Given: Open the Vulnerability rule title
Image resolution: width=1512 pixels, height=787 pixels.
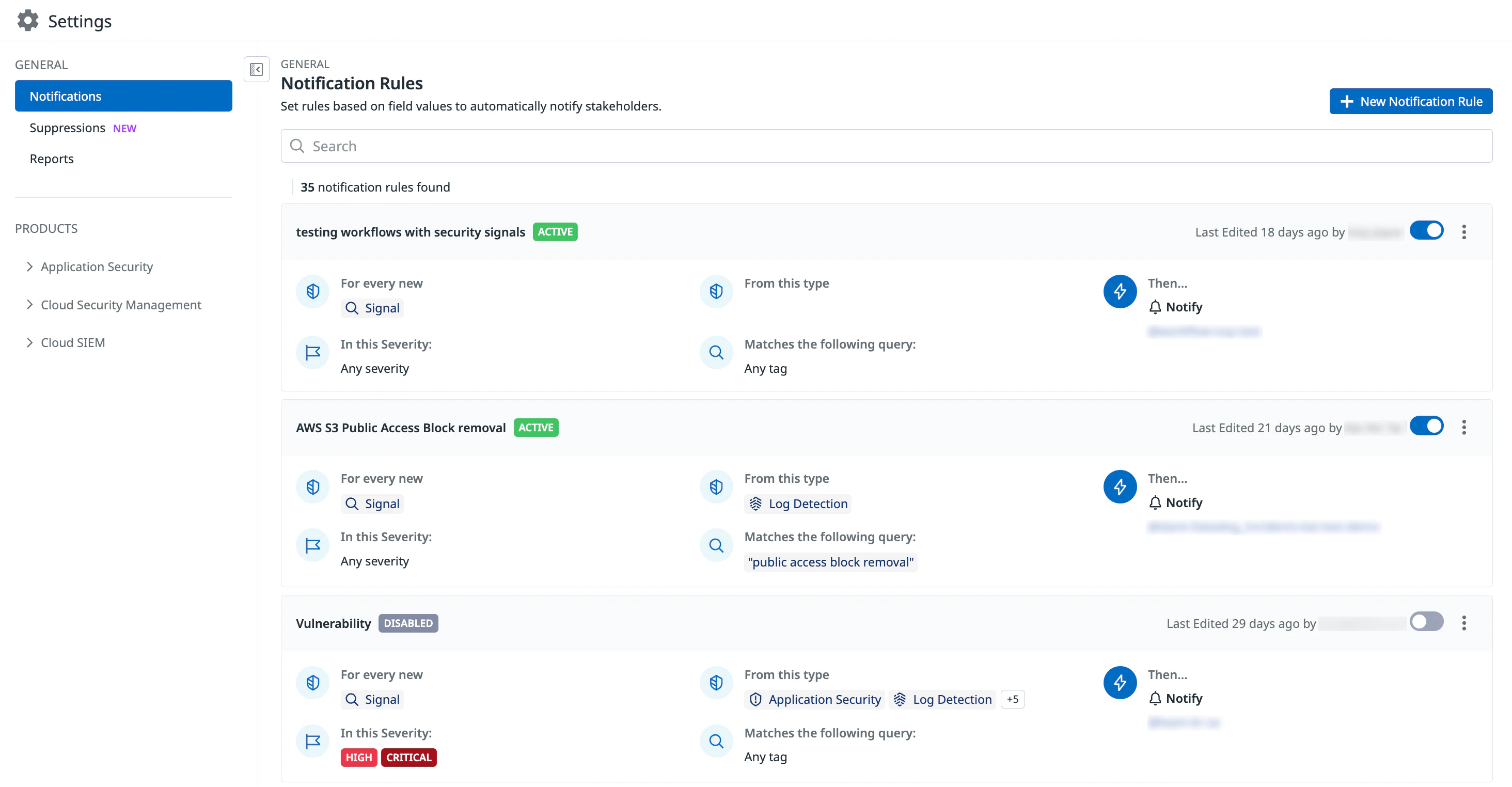Looking at the screenshot, I should pyautogui.click(x=333, y=623).
